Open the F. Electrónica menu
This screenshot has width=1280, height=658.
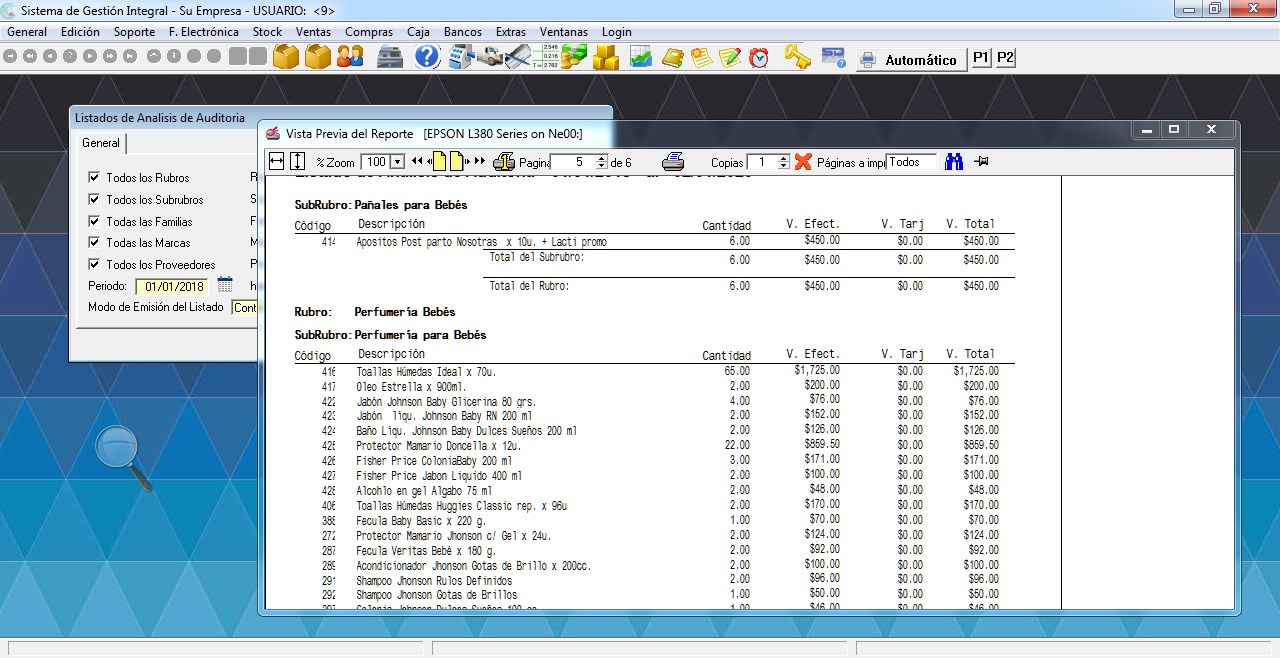(x=203, y=32)
